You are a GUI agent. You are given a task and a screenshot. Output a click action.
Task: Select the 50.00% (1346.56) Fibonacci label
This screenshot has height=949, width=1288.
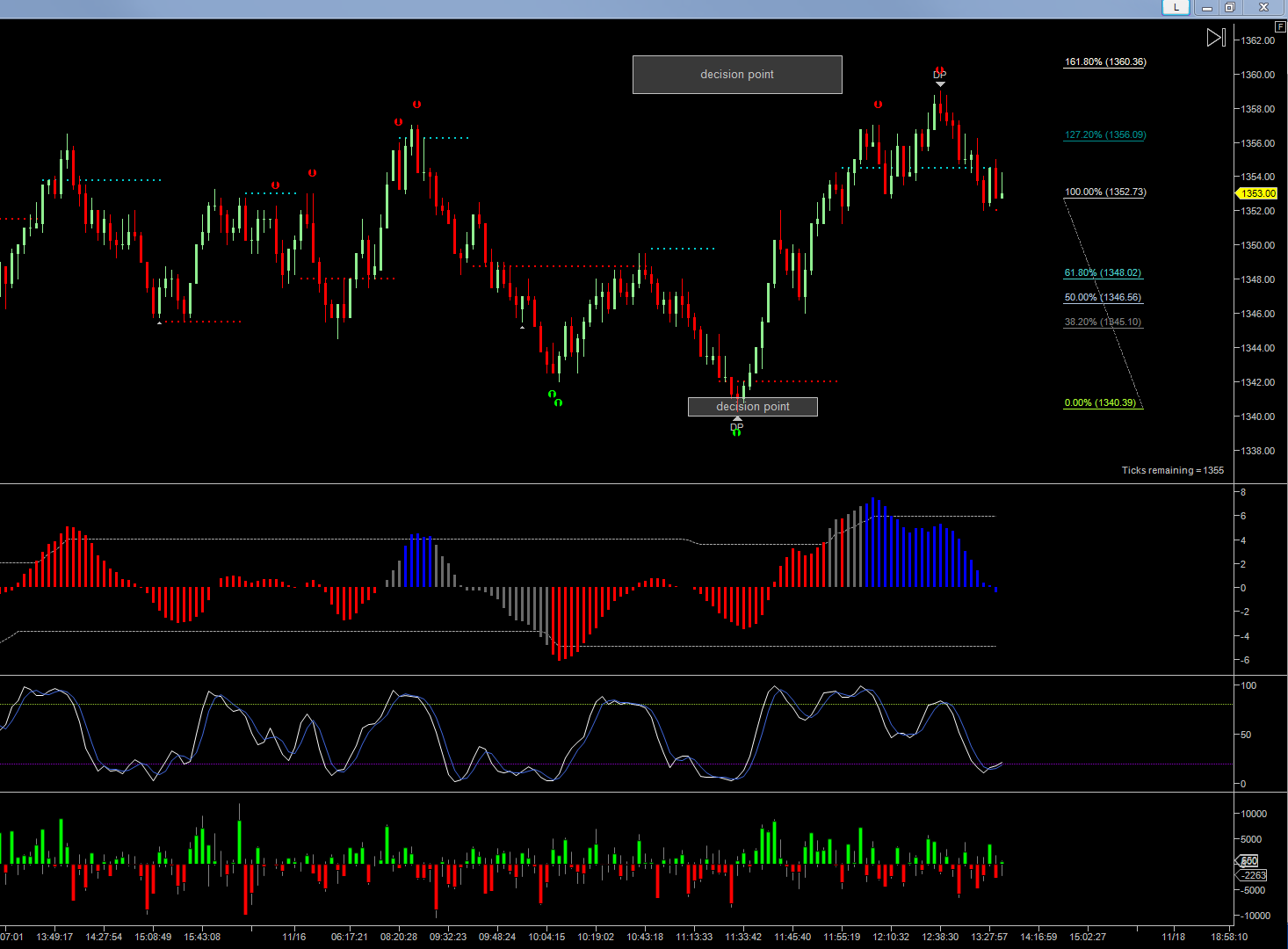click(x=1103, y=298)
